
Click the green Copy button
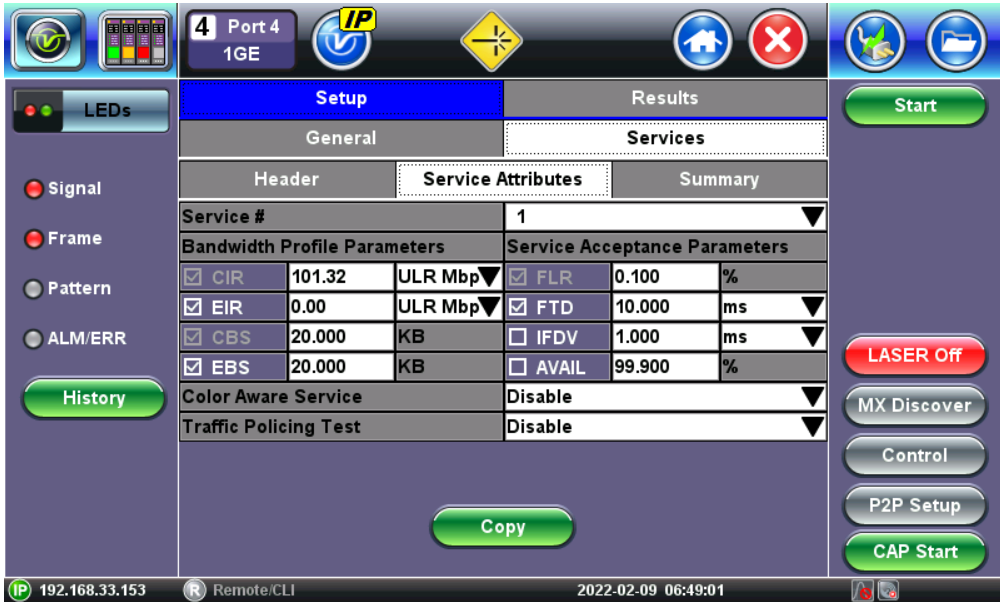point(503,527)
